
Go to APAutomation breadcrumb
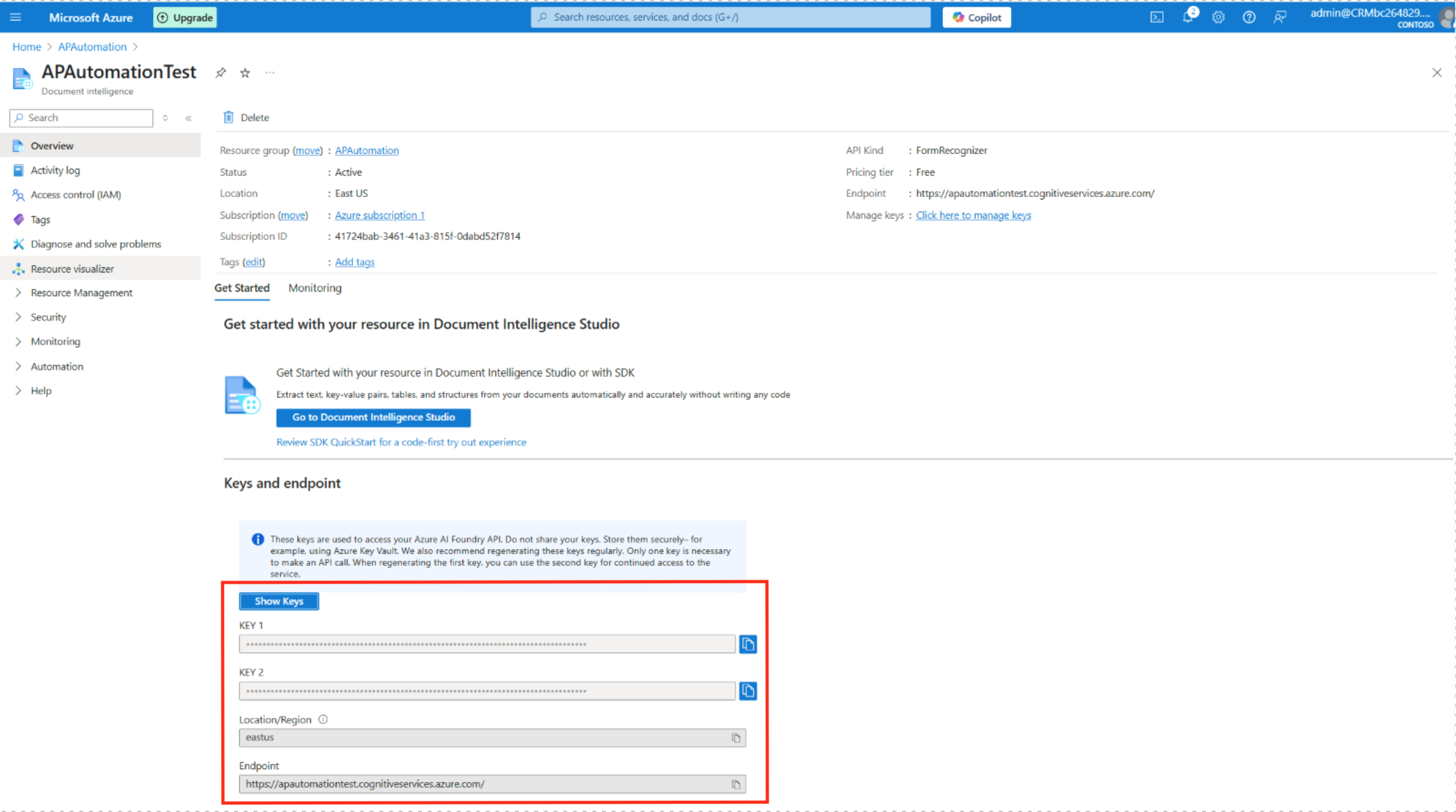coord(92,47)
